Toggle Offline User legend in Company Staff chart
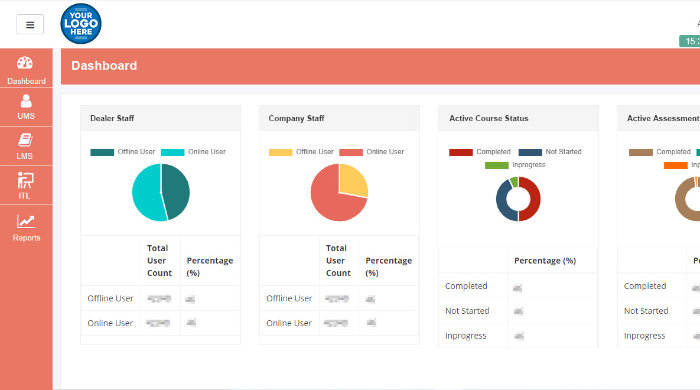 tap(301, 152)
